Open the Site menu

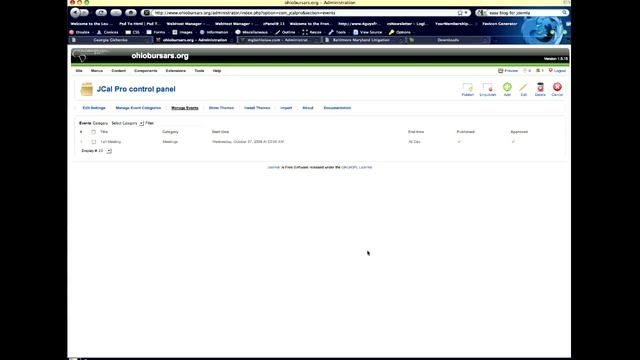pyautogui.click(x=79, y=71)
